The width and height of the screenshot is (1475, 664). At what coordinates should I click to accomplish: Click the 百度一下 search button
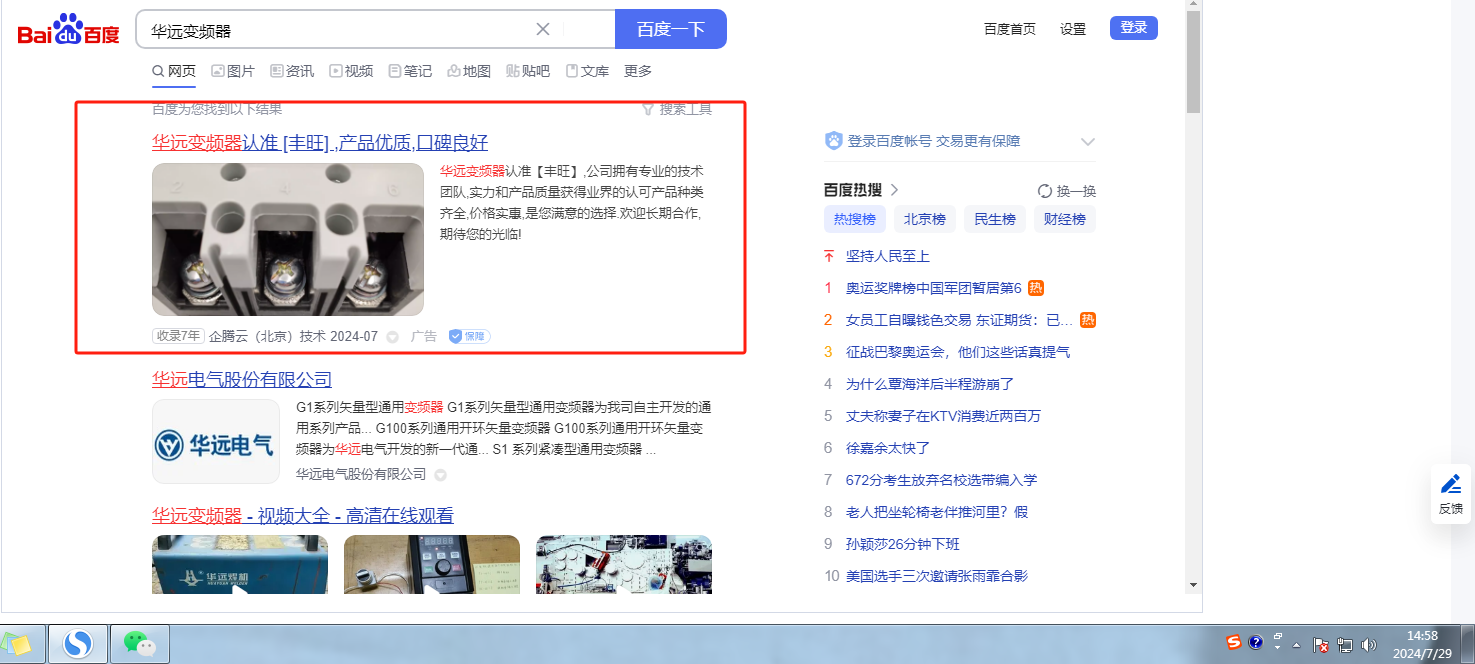[x=671, y=29]
